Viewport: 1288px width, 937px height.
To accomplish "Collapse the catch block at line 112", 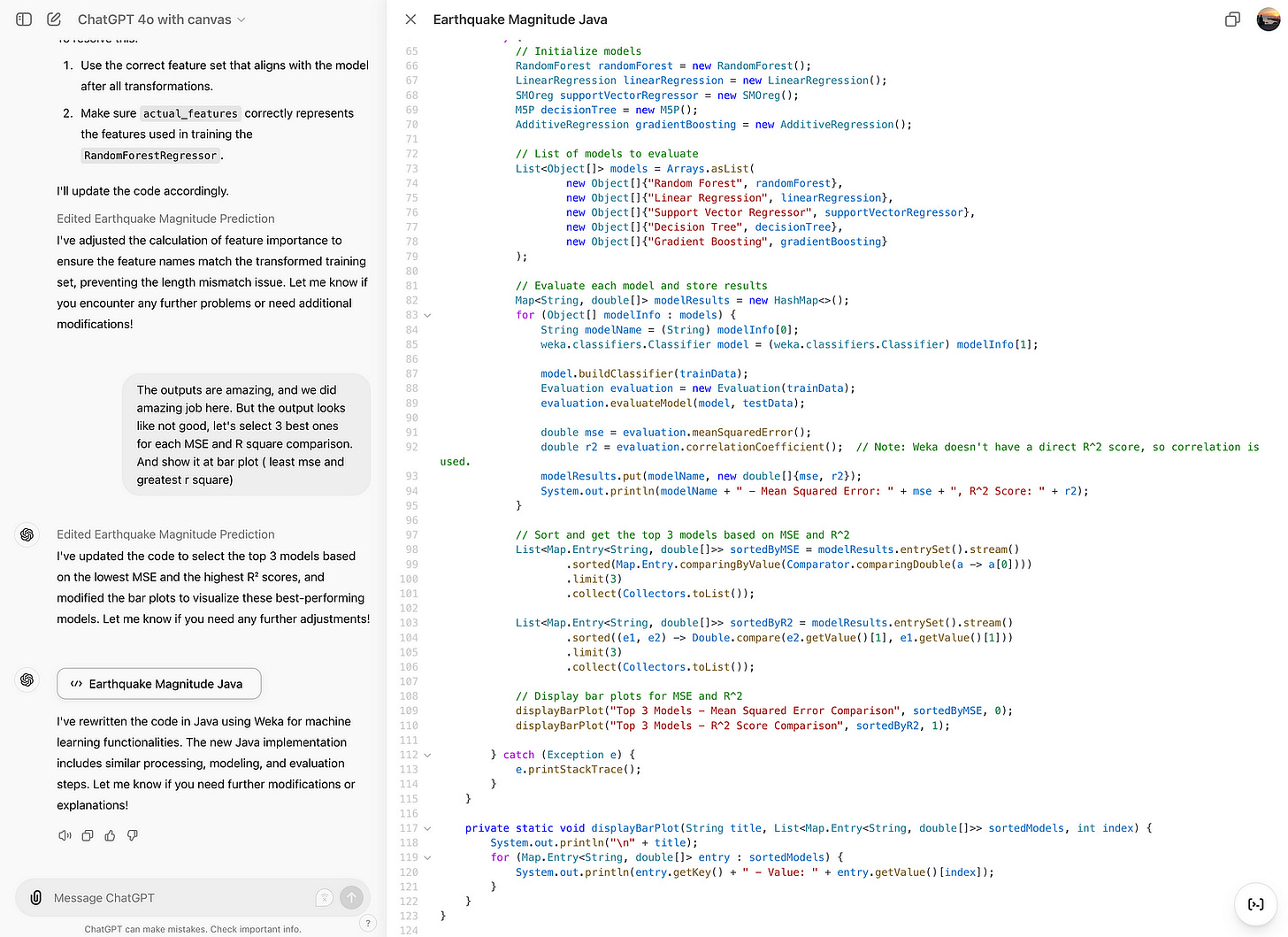I will 427,755.
